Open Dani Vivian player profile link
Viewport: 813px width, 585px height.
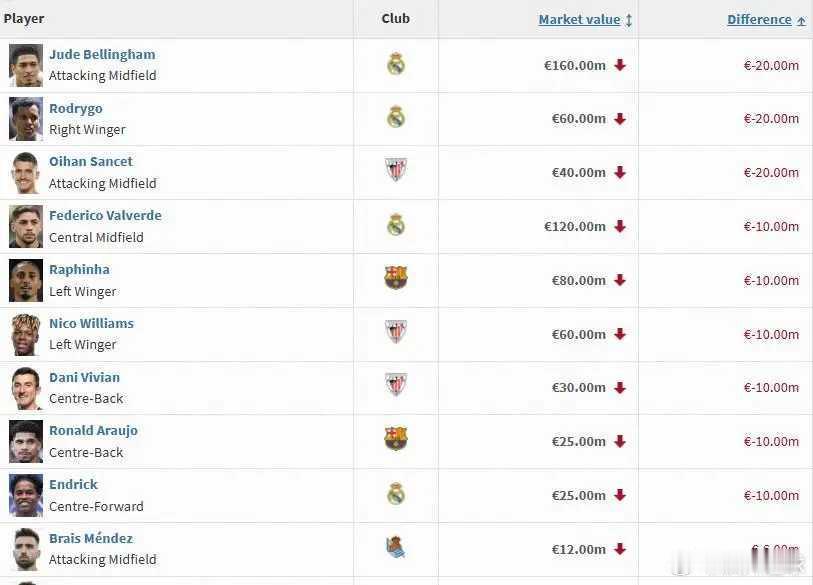click(x=84, y=377)
